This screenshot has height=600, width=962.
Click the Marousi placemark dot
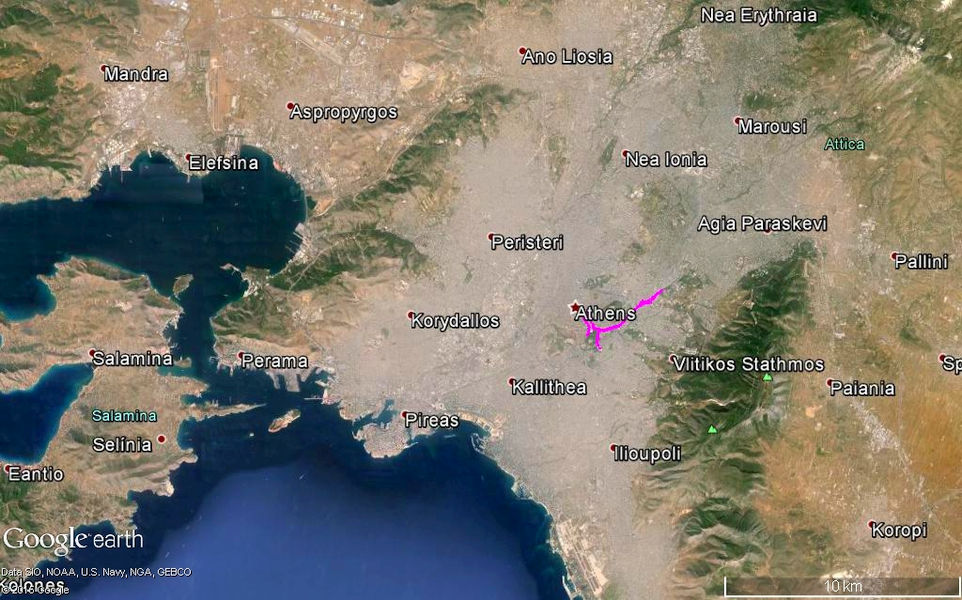pos(738,120)
